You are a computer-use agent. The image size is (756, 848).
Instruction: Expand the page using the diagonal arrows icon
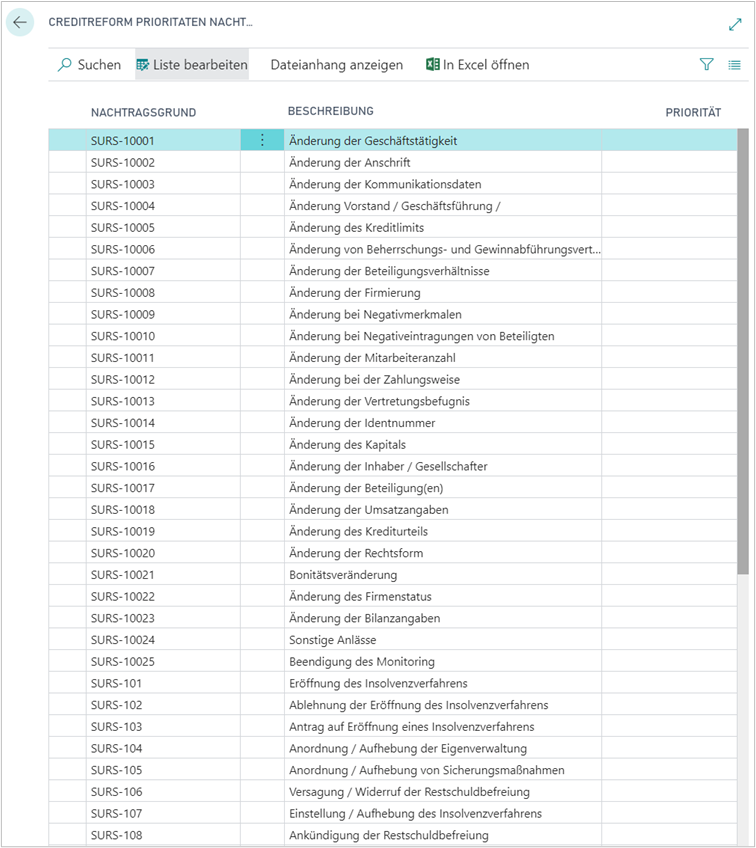coord(735,24)
